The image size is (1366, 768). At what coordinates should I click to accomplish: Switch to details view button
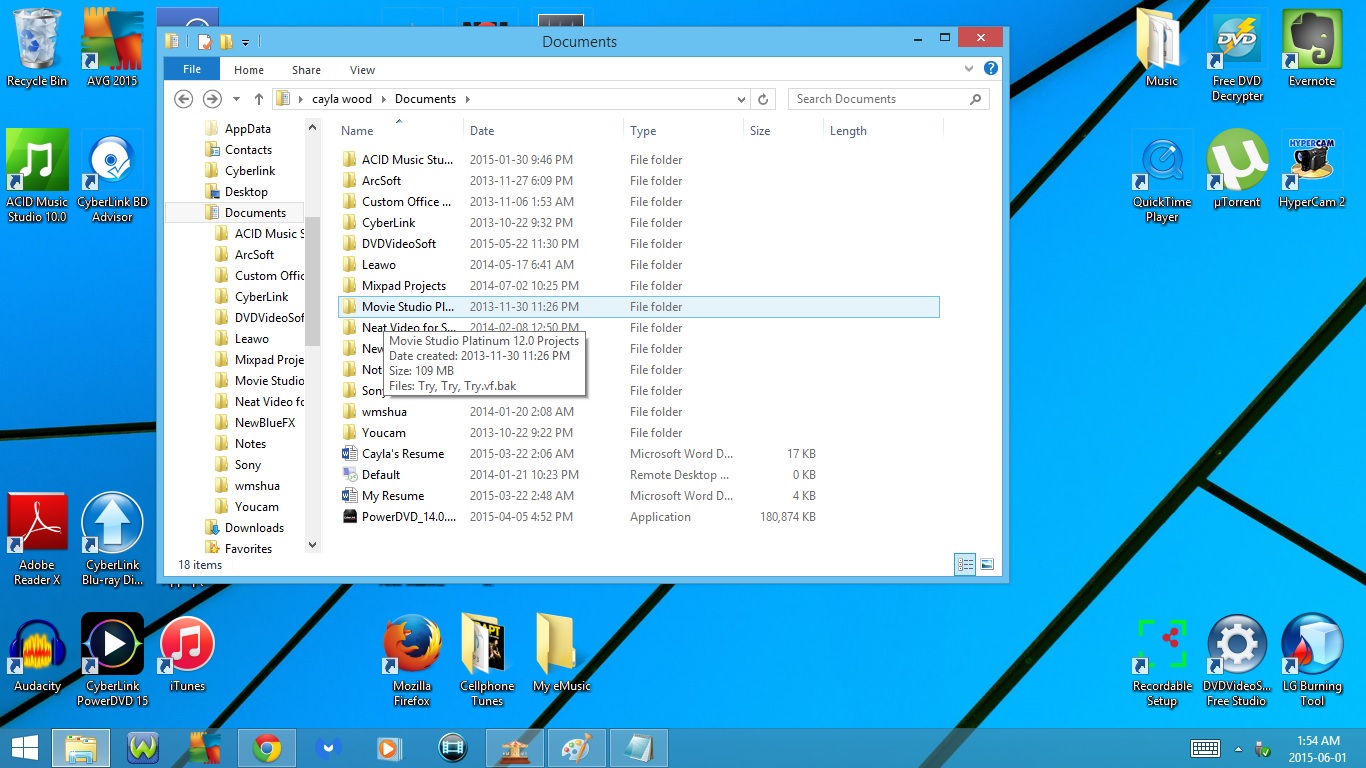[965, 565]
